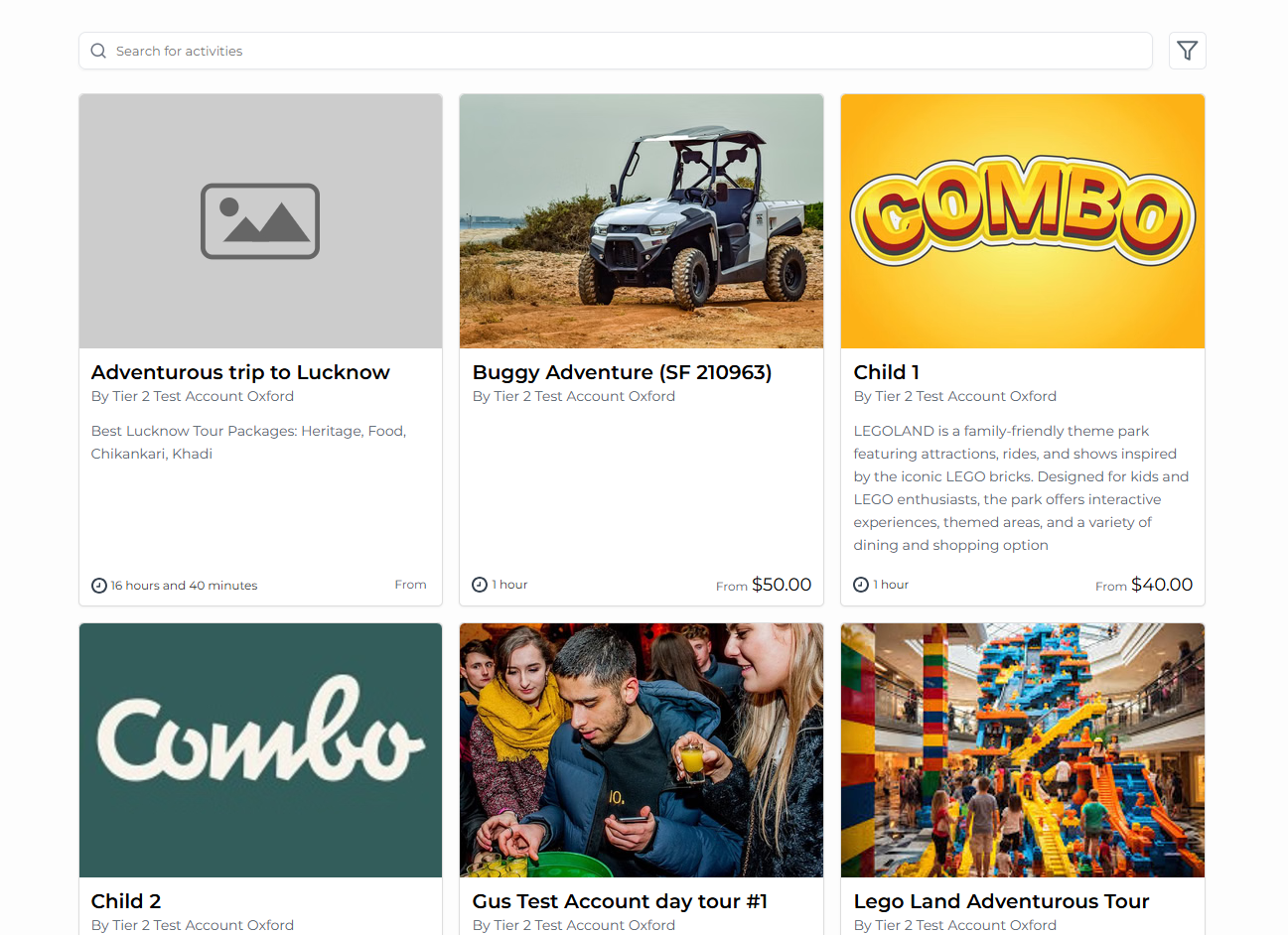Open Adventurous trip to Lucknow title
This screenshot has width=1288, height=935.
tap(240, 372)
